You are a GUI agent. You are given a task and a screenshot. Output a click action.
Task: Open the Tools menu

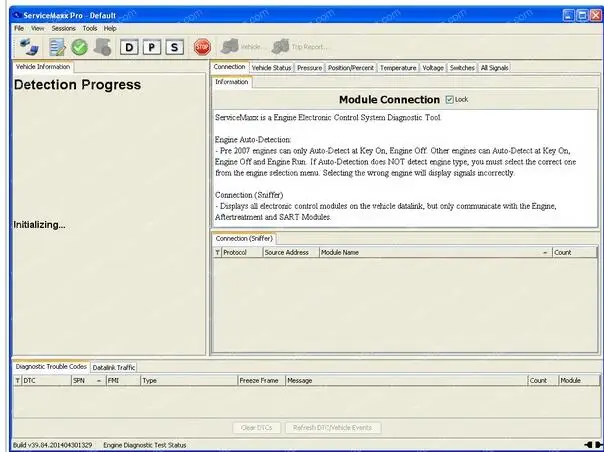[x=90, y=28]
